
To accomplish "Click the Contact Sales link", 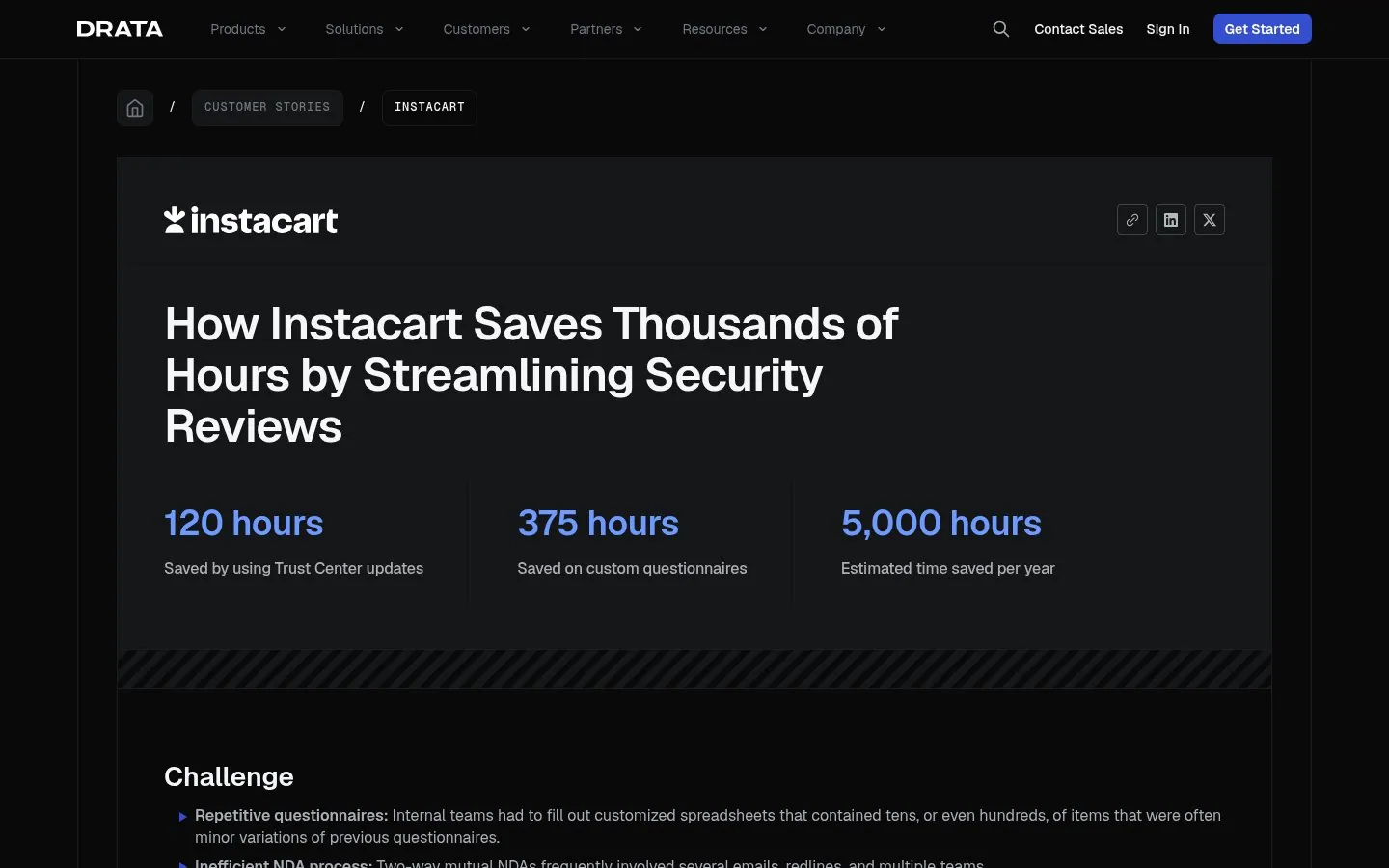I will tap(1078, 29).
